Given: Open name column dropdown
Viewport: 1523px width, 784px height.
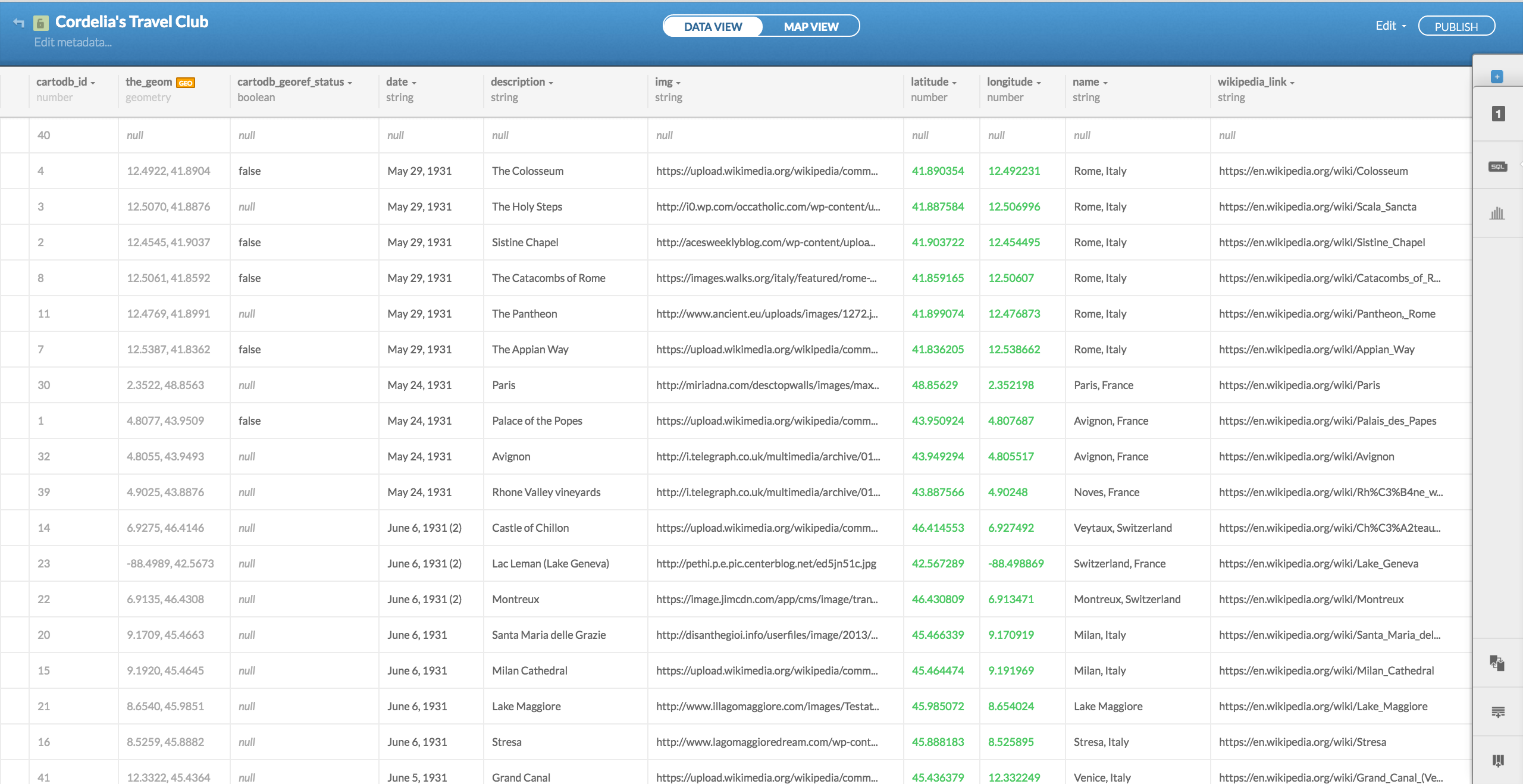Looking at the screenshot, I should [1105, 83].
